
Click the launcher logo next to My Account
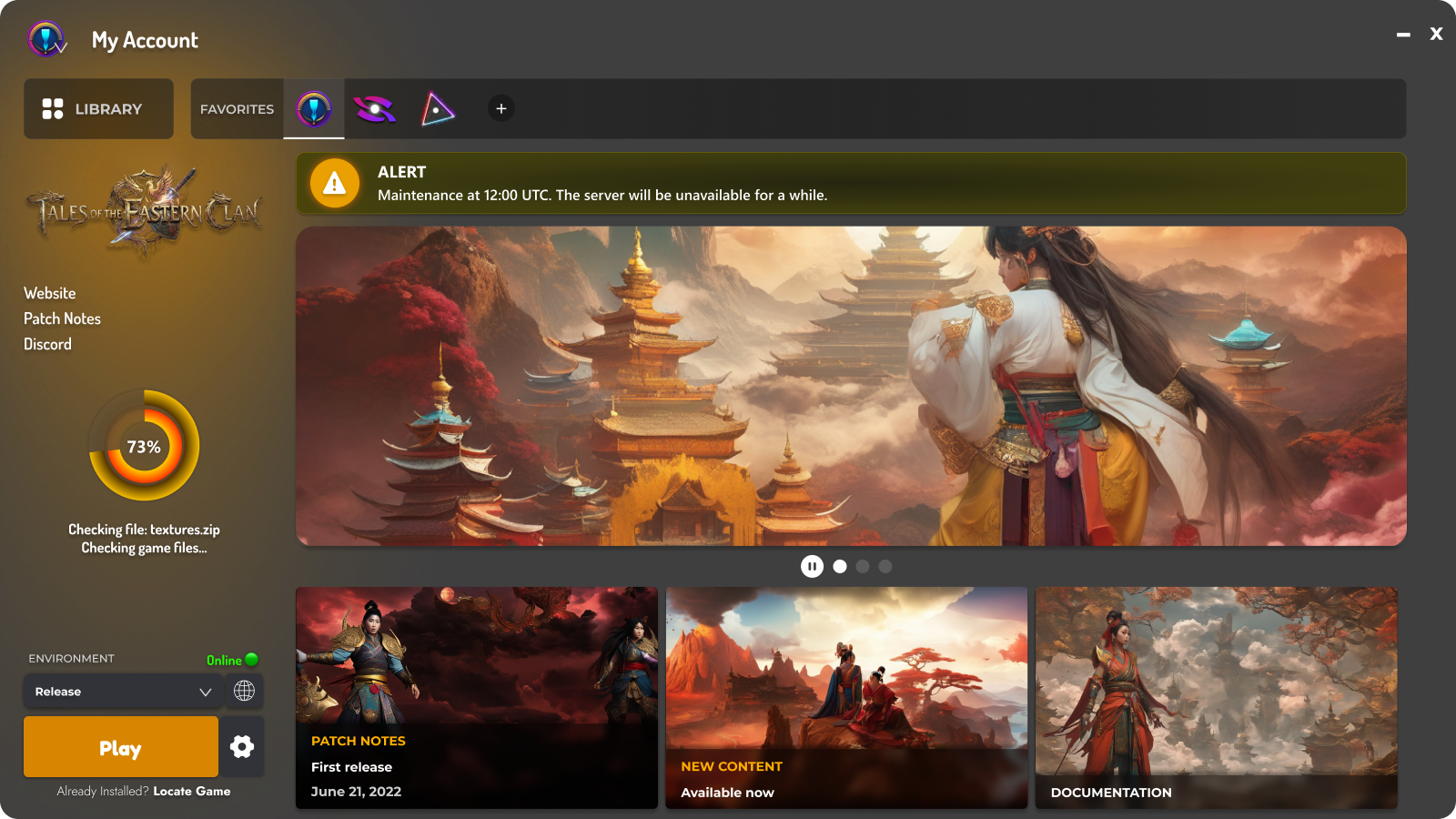point(45,39)
